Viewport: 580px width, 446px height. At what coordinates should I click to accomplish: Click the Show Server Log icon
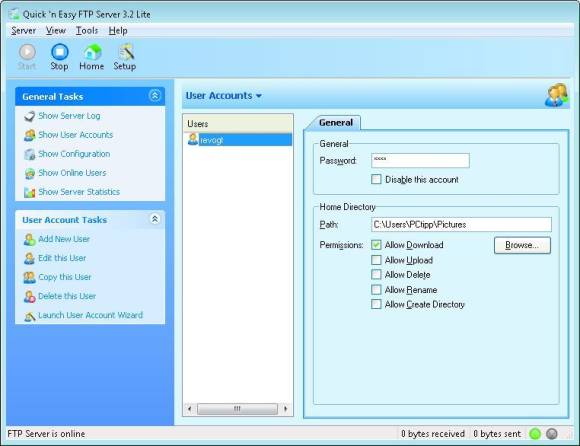pyautogui.click(x=30, y=116)
